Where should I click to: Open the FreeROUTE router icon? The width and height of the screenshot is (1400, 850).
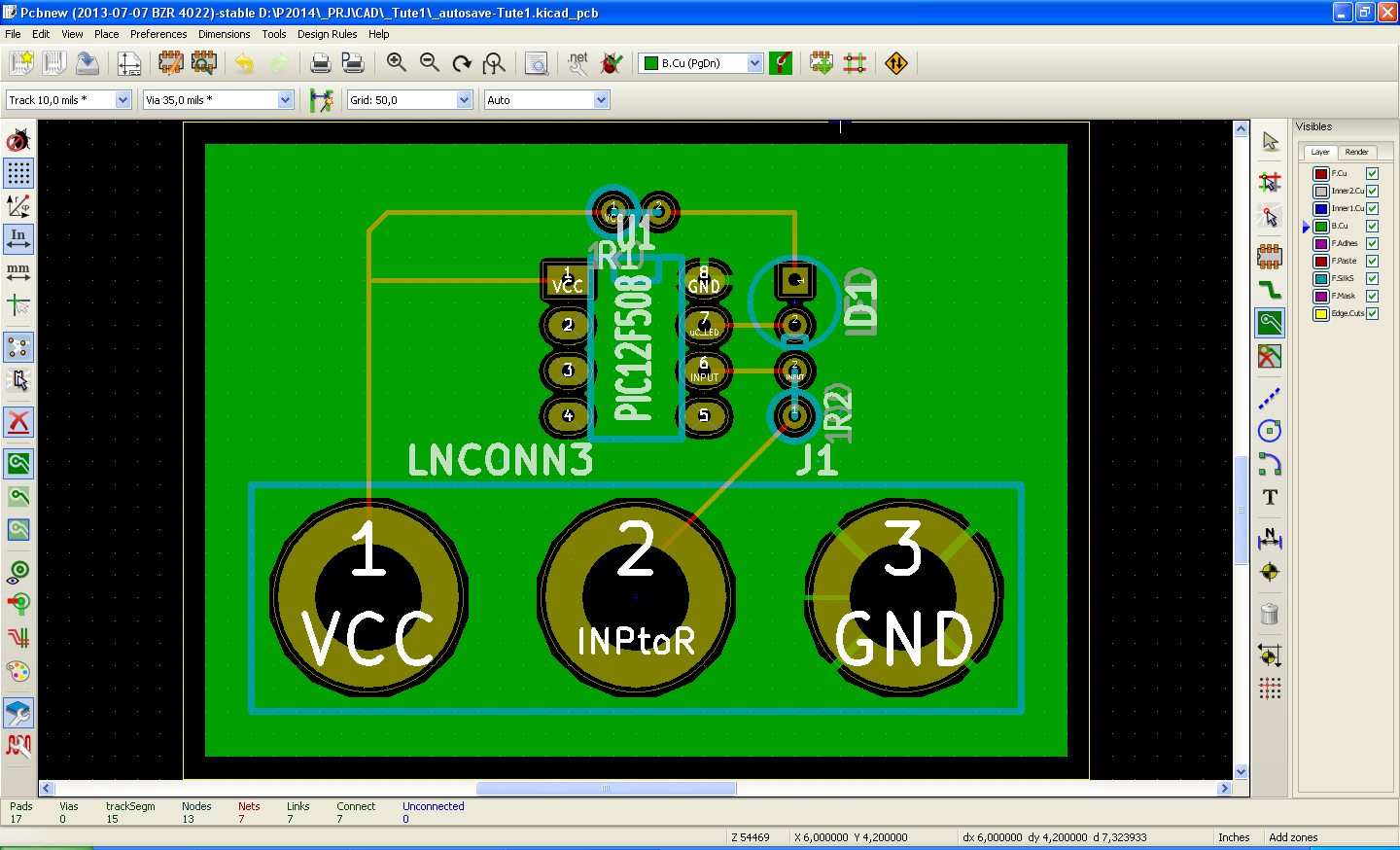pyautogui.click(x=896, y=63)
